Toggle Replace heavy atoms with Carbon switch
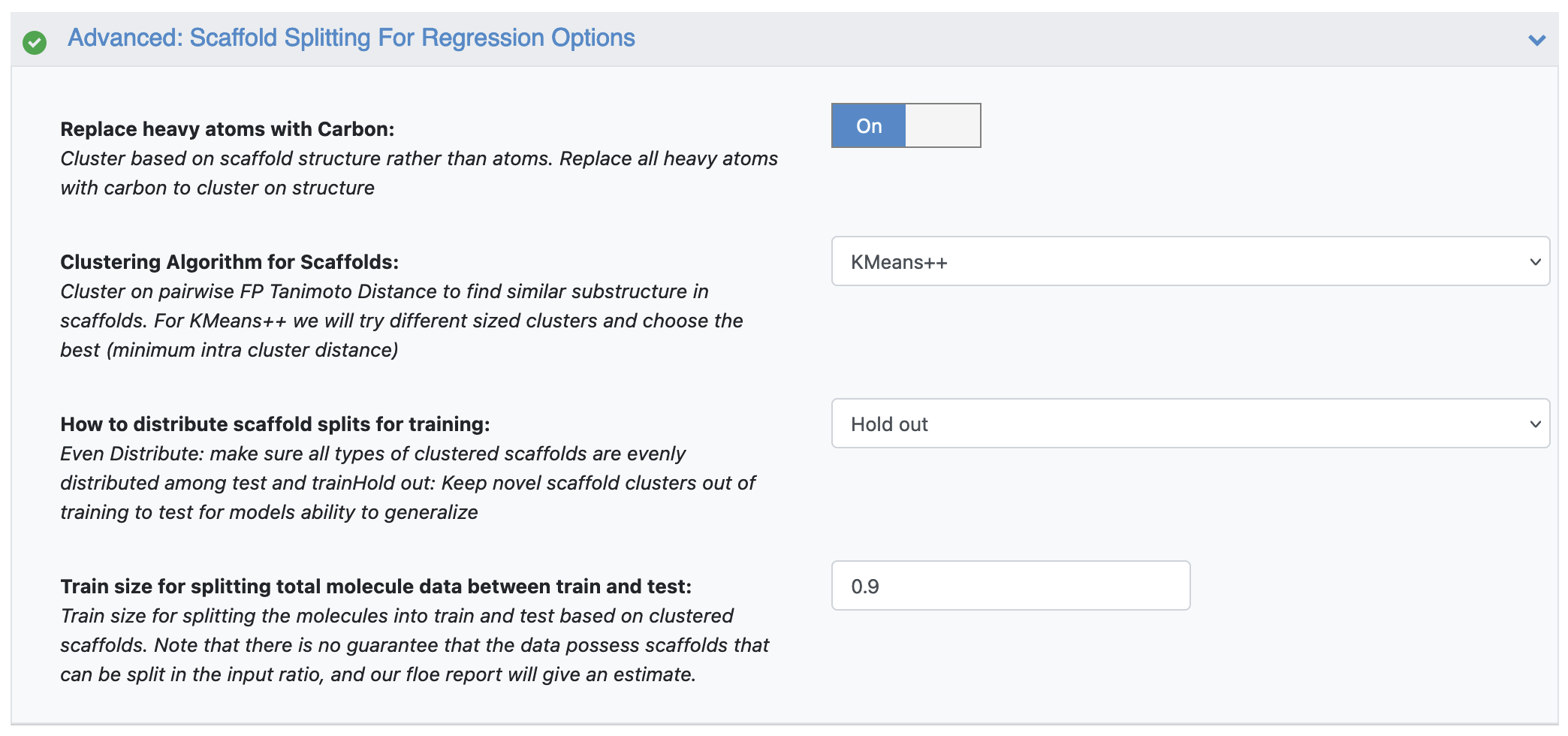 pyautogui.click(x=906, y=125)
